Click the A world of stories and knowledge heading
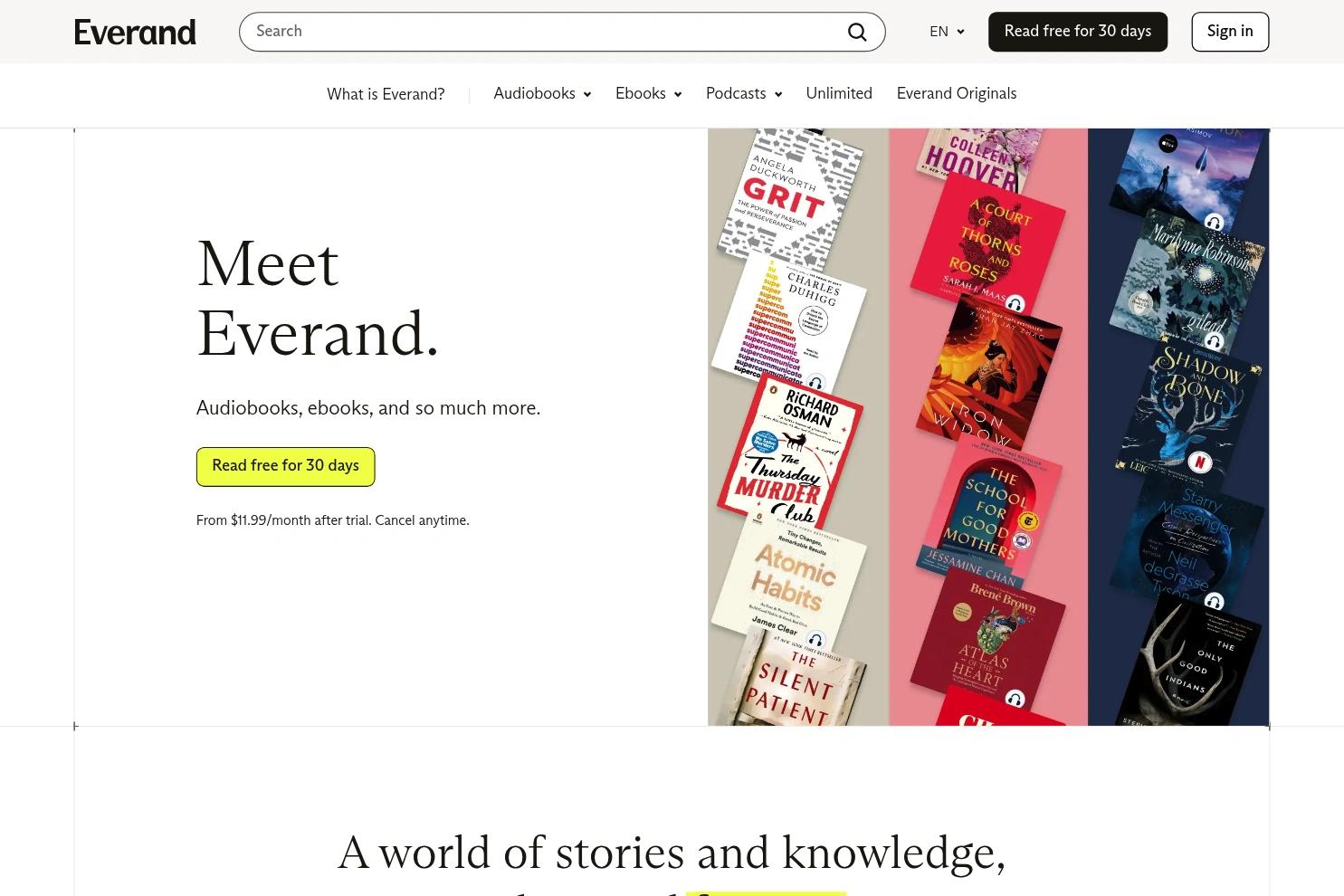The height and width of the screenshot is (896, 1344). point(672,853)
